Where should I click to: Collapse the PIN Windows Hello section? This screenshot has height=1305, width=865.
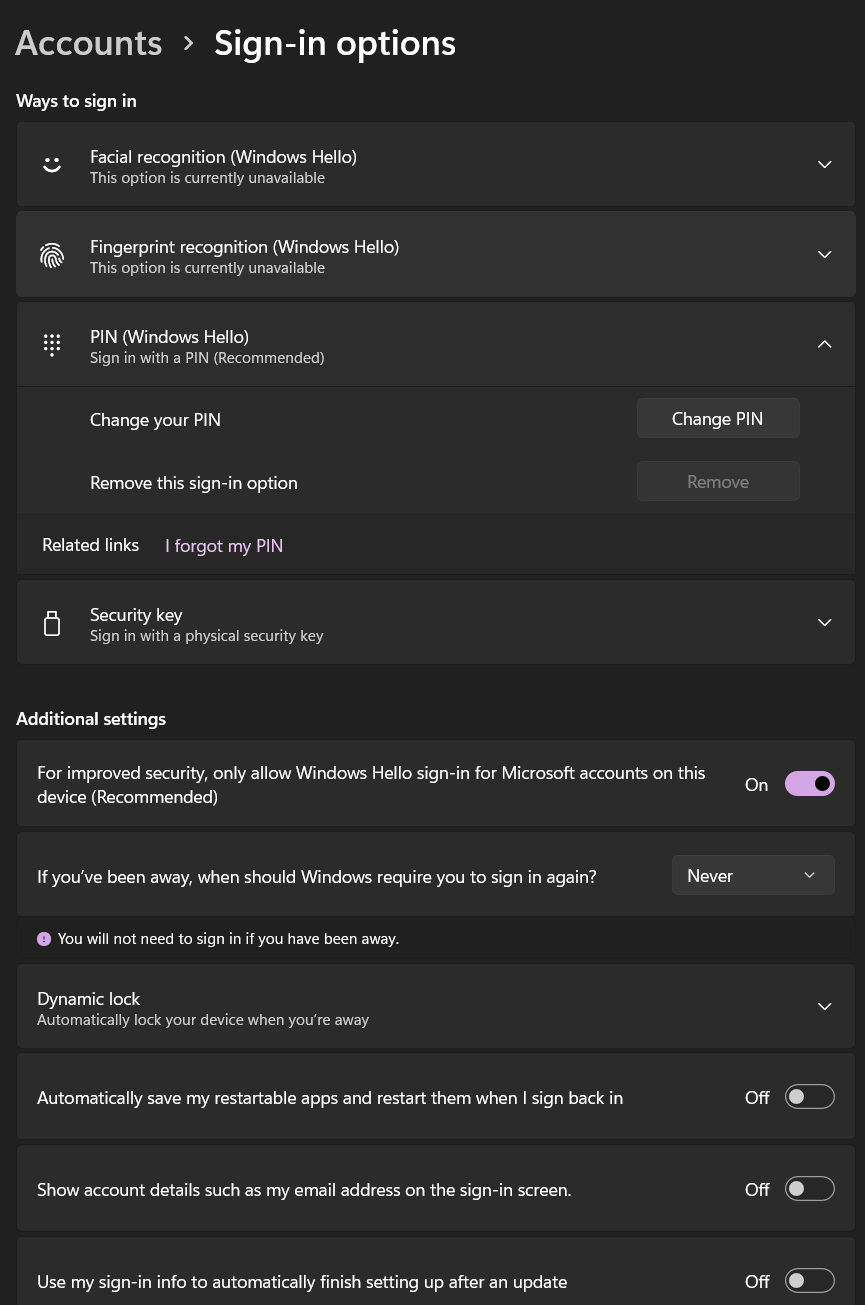tap(824, 343)
